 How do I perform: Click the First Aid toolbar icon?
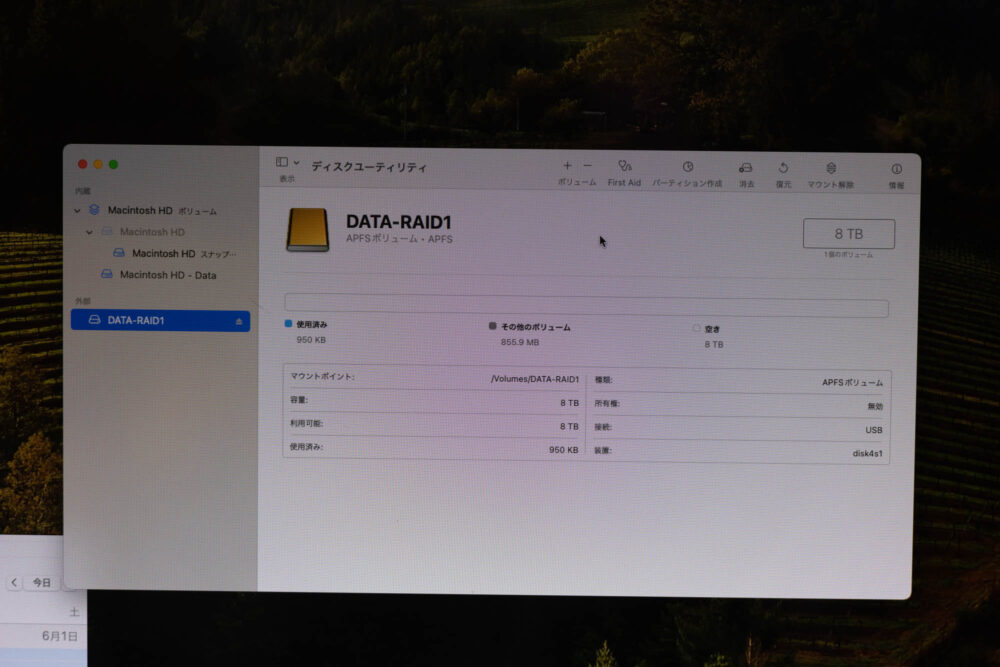click(624, 167)
